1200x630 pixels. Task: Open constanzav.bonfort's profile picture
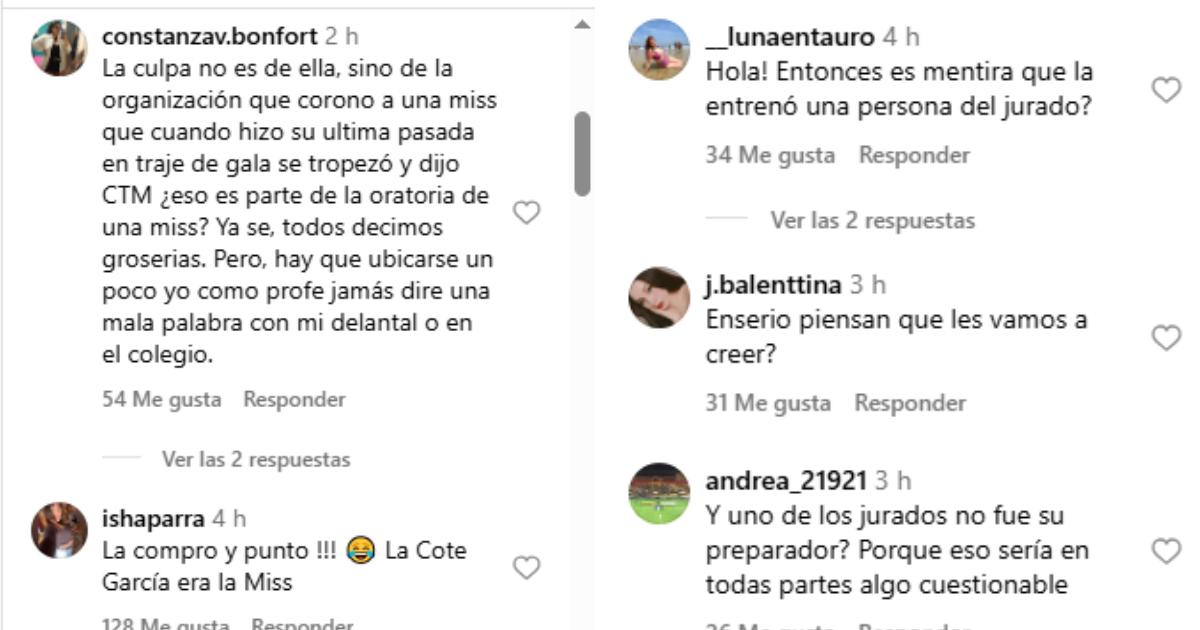[60, 48]
